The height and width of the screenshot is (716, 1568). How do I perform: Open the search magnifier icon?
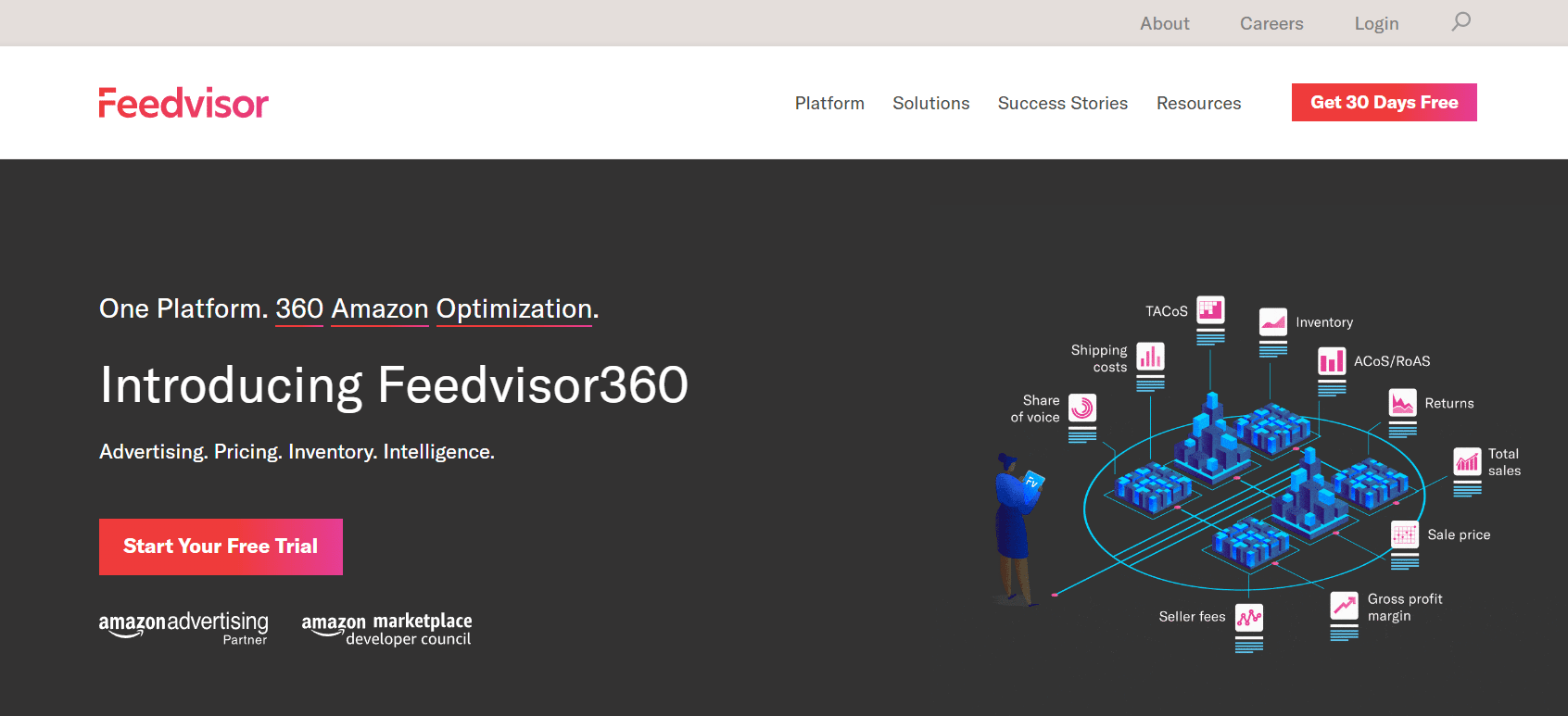(x=1461, y=21)
